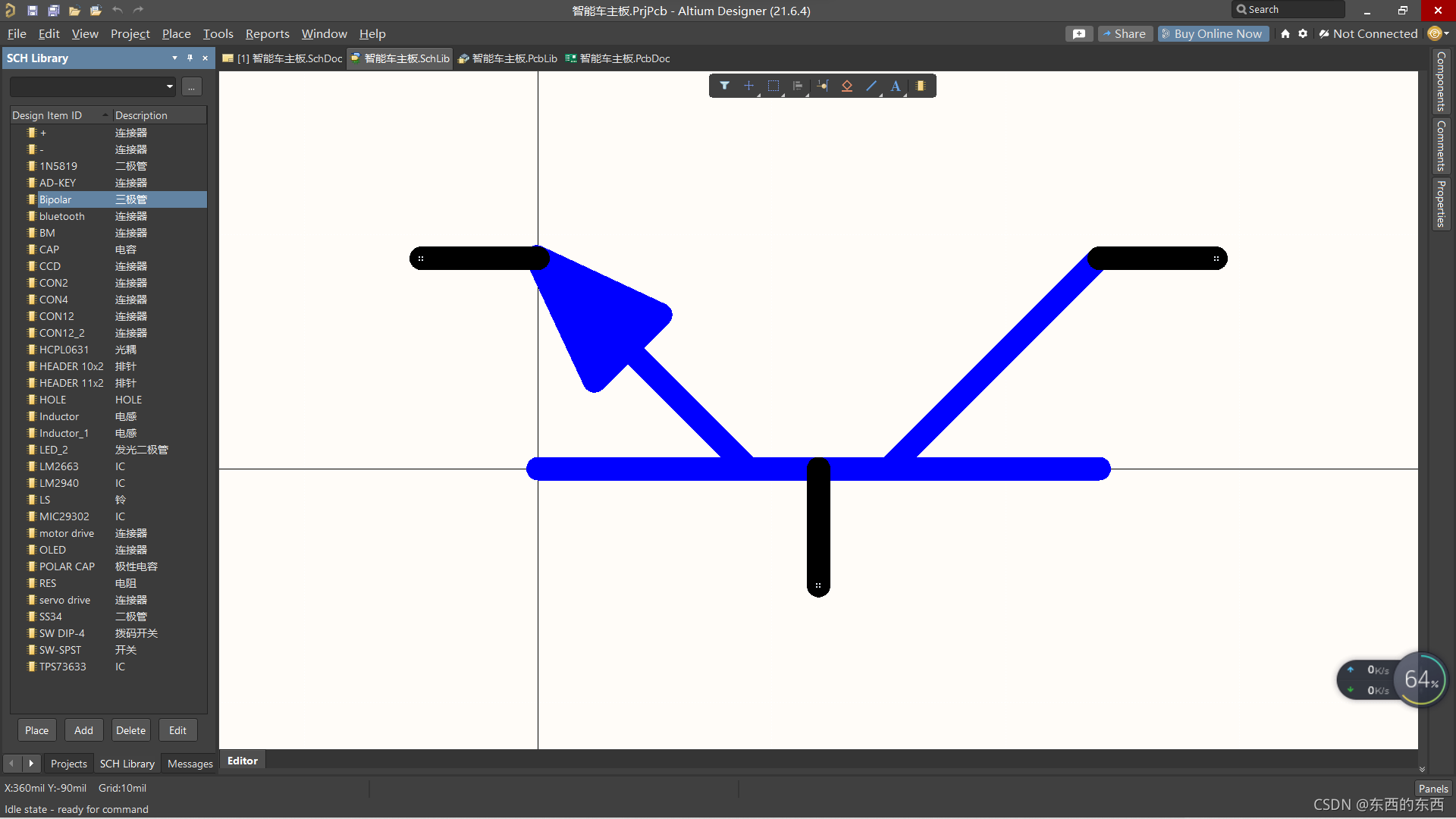Image resolution: width=1456 pixels, height=819 pixels.
Task: Activate the rectangle selection tool
Action: 773,86
